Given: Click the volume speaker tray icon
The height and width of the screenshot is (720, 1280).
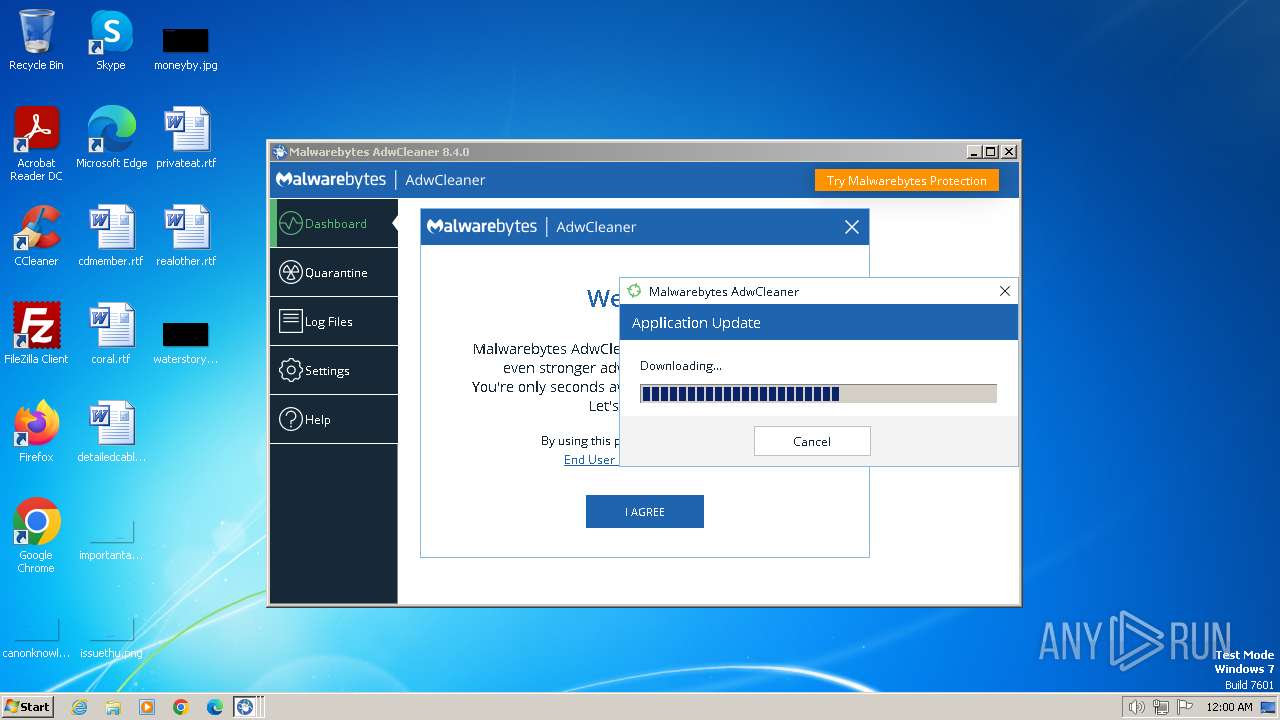Looking at the screenshot, I should 1136,707.
